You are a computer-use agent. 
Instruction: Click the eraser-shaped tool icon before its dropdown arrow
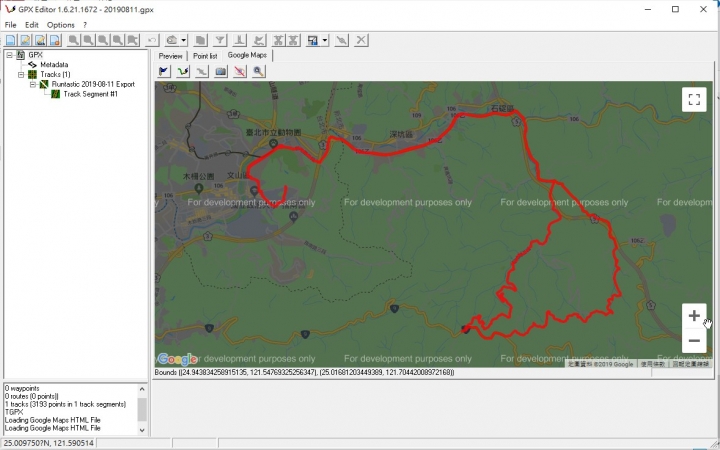[x=172, y=40]
